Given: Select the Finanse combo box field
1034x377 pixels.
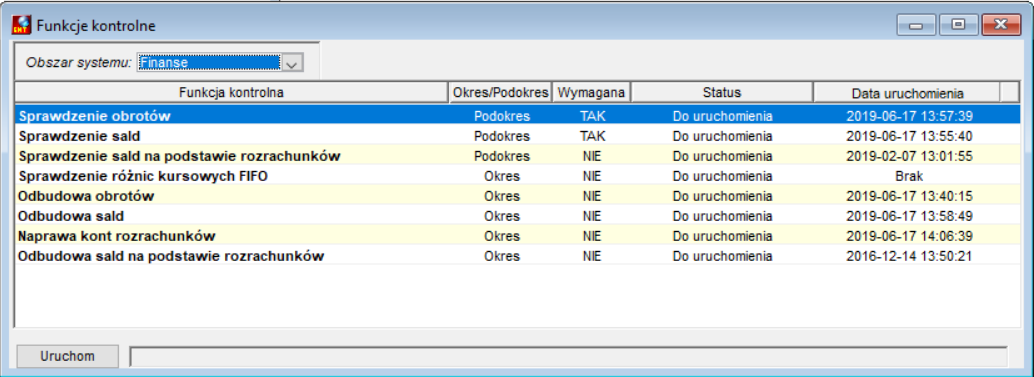Looking at the screenshot, I should coord(210,63).
